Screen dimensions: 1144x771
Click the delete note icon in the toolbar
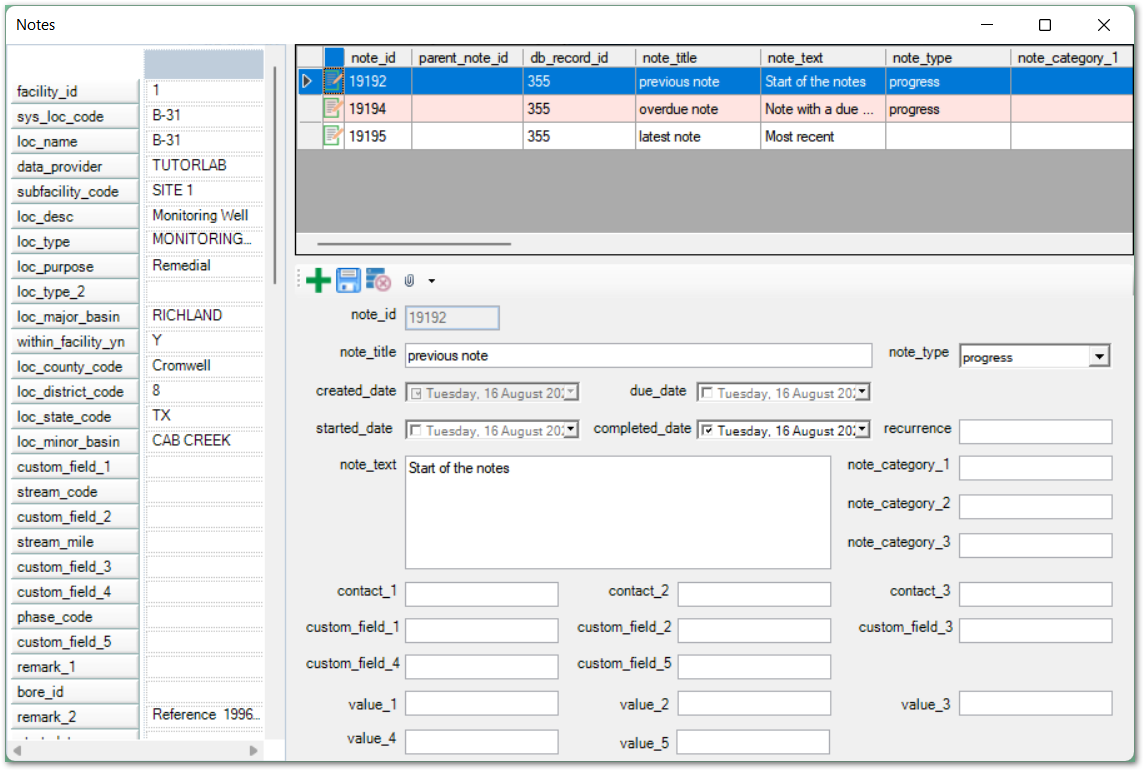tap(378, 281)
